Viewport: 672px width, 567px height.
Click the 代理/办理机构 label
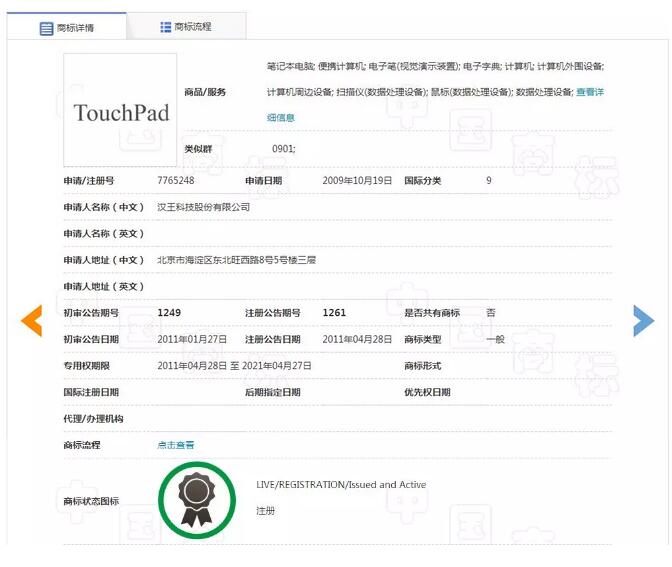pyautogui.click(x=93, y=419)
